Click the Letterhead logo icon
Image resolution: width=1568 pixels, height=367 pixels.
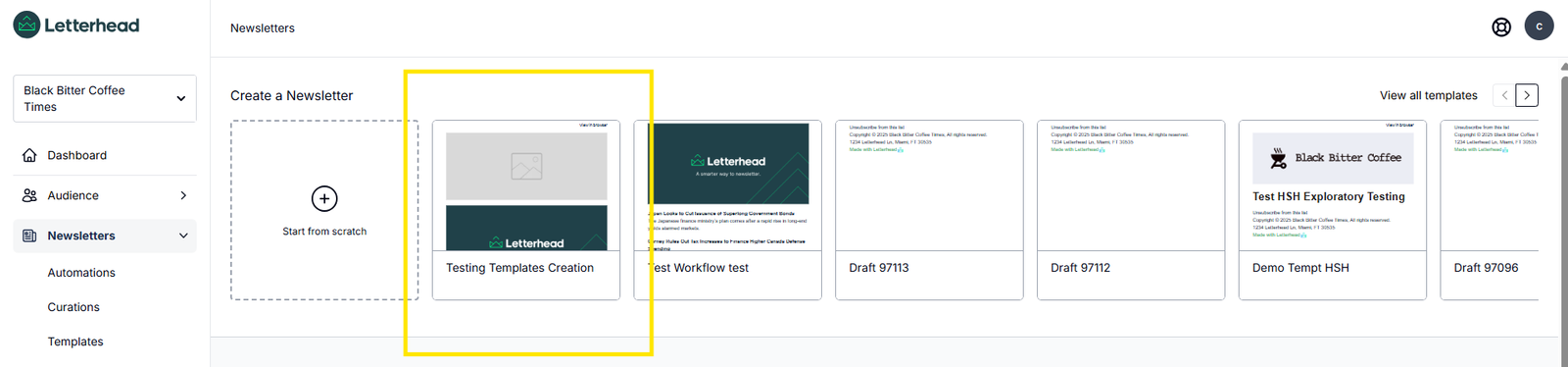point(26,26)
